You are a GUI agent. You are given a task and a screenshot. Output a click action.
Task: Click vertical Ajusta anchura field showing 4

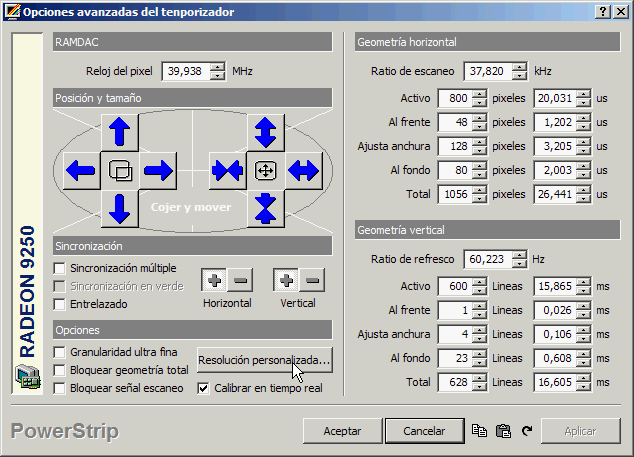455,334
